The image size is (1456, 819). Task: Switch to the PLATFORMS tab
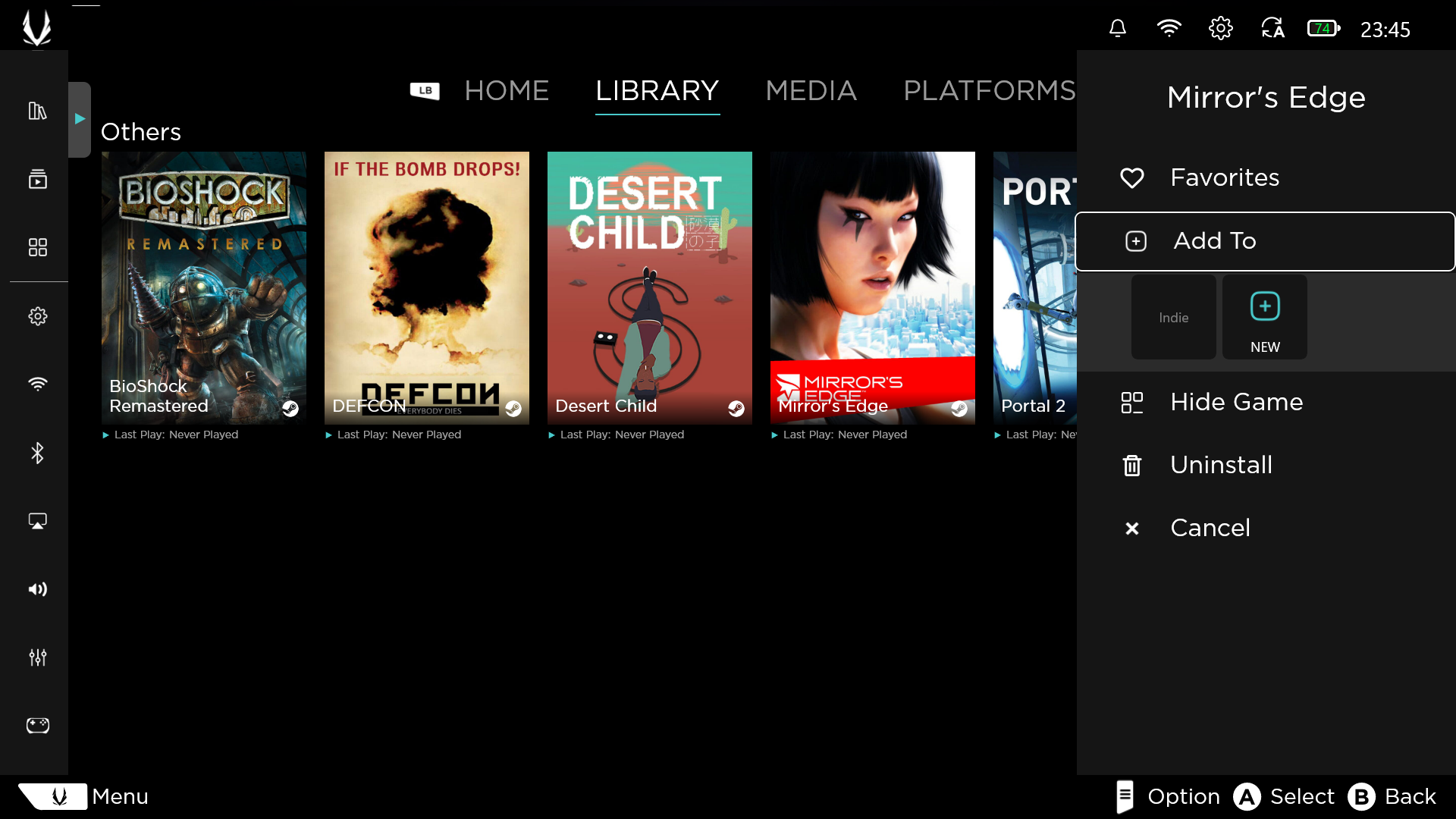pos(990,91)
